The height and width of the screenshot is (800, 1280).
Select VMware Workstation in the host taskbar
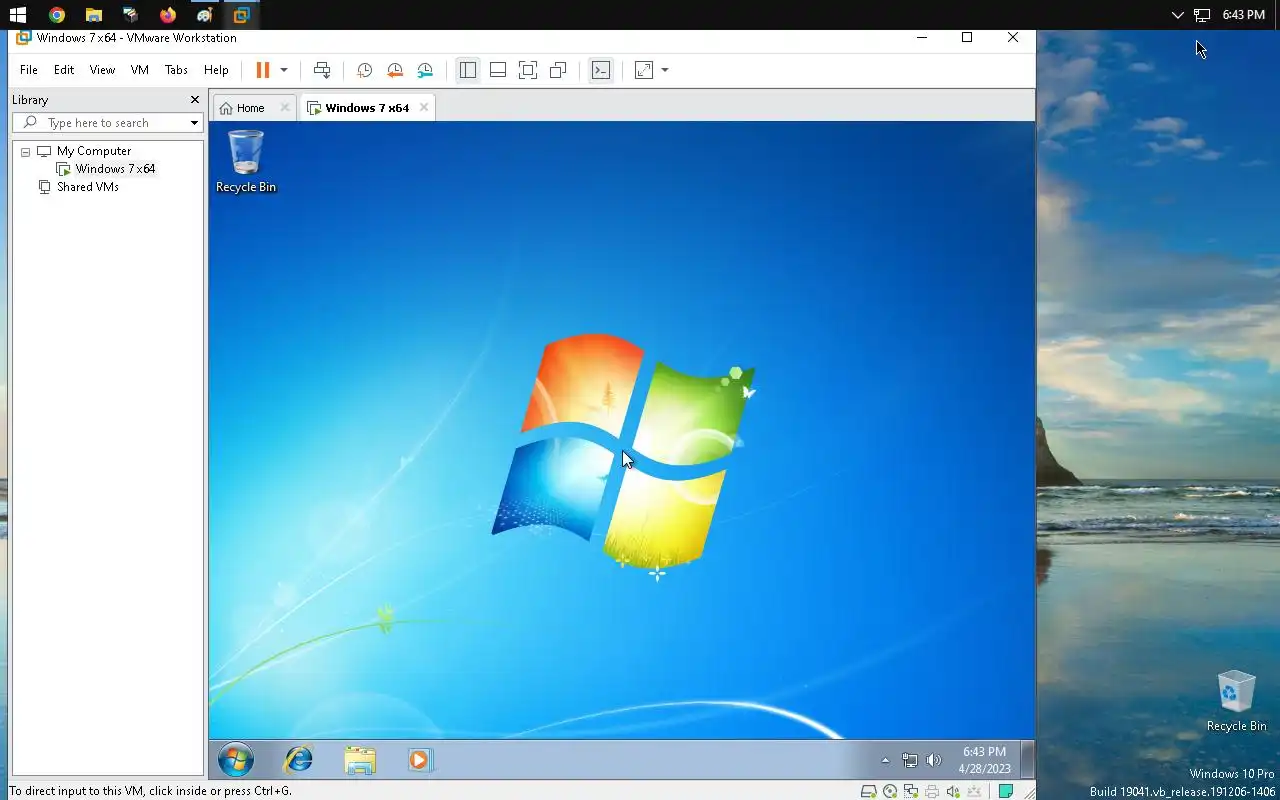[x=241, y=15]
